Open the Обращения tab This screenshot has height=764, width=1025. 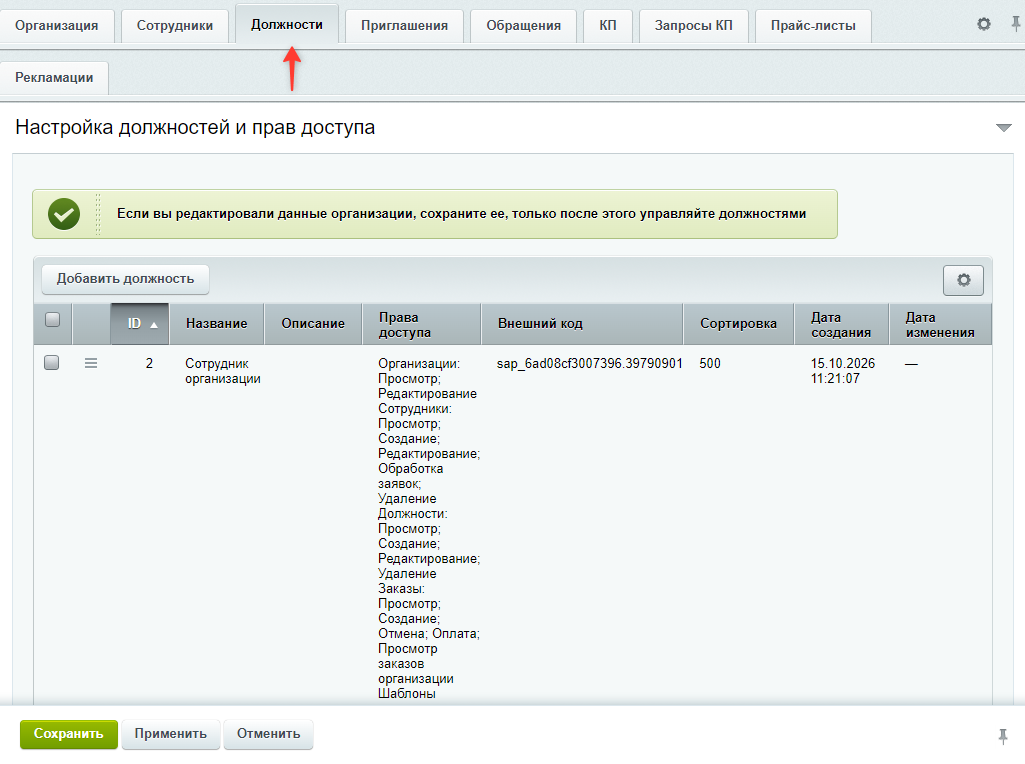tap(524, 25)
